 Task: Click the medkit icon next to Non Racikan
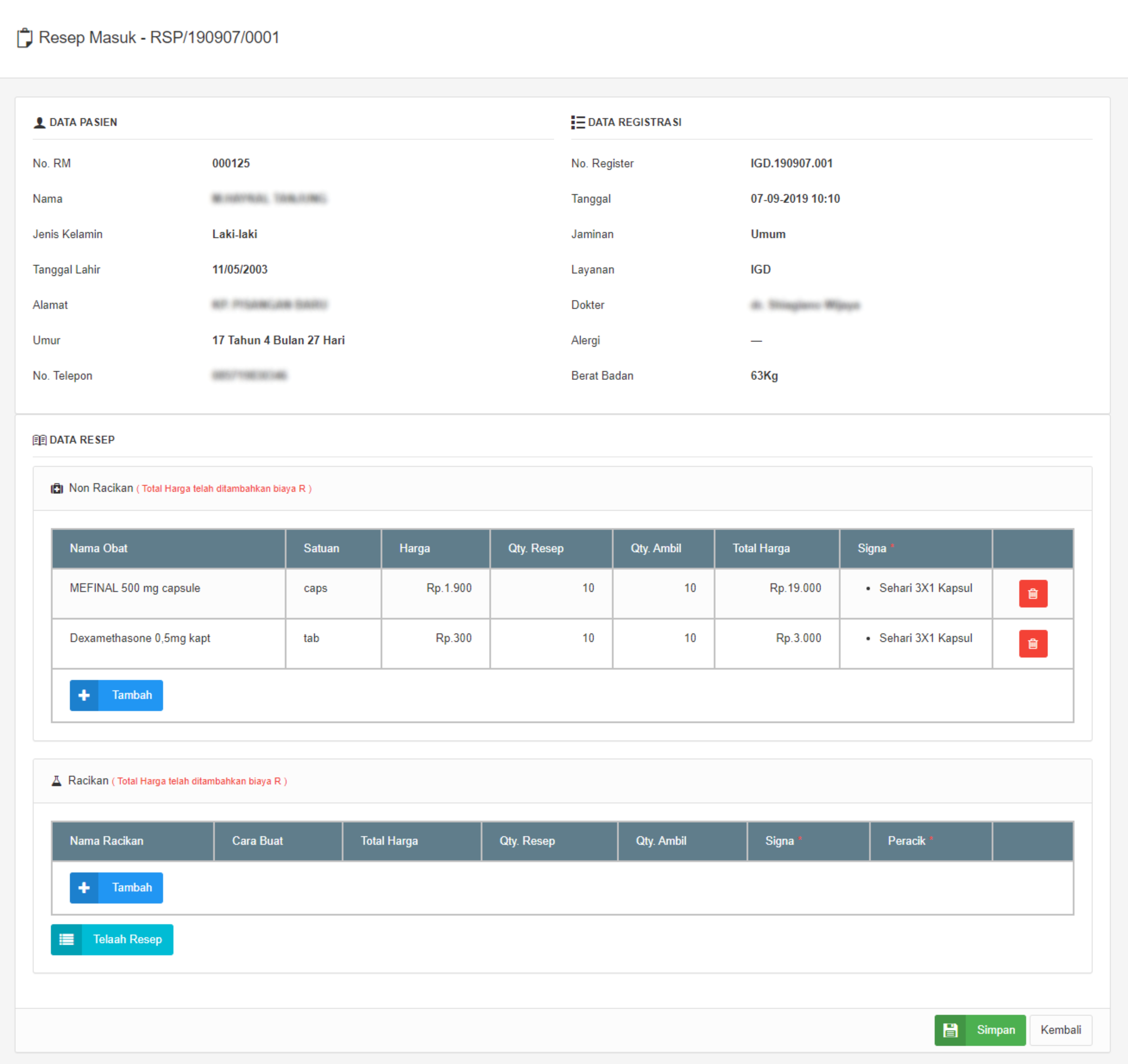click(57, 489)
